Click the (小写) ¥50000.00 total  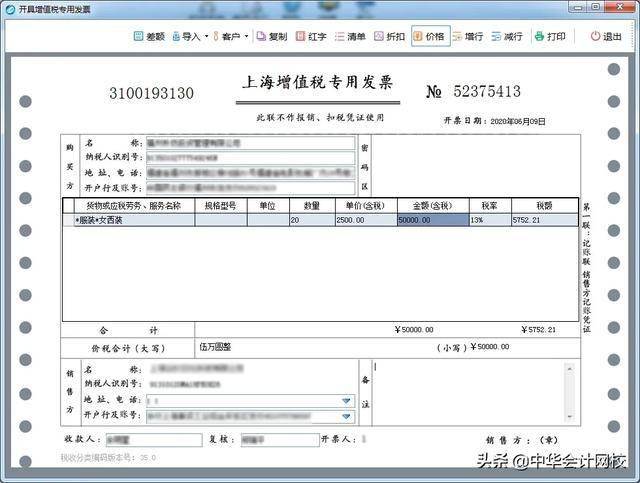[489, 347]
